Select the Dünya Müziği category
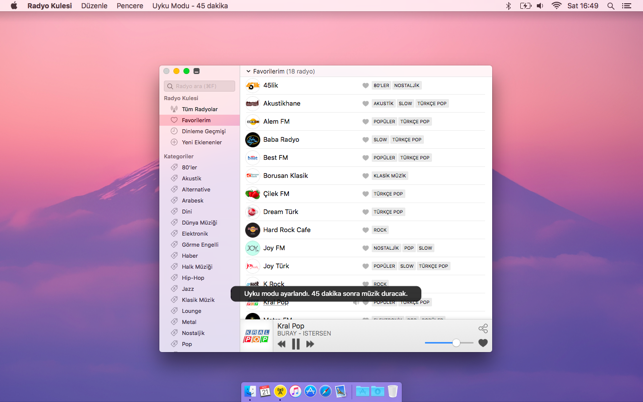The image size is (643, 402). click(x=199, y=223)
